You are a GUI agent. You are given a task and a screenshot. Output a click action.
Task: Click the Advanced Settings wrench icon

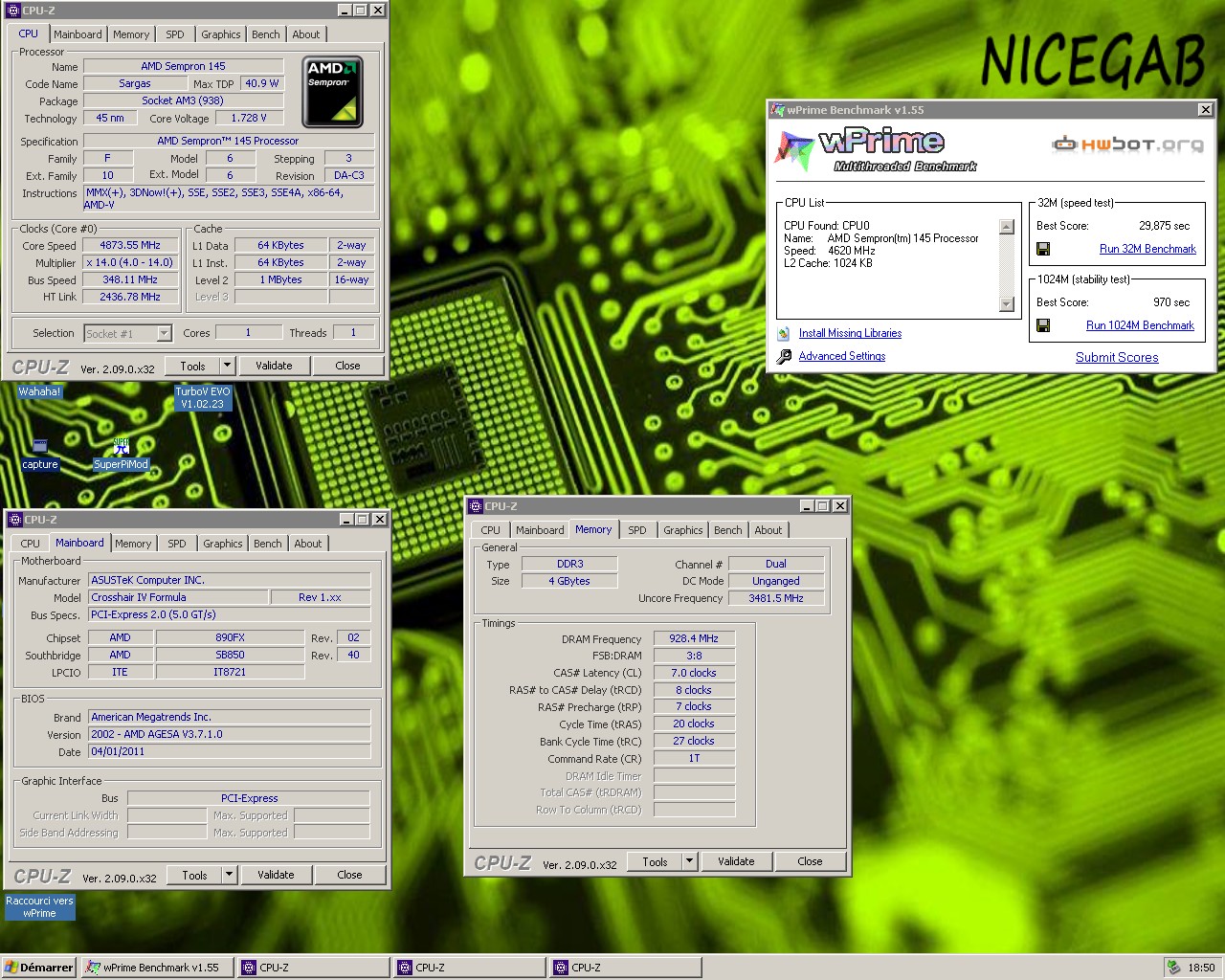coord(783,356)
